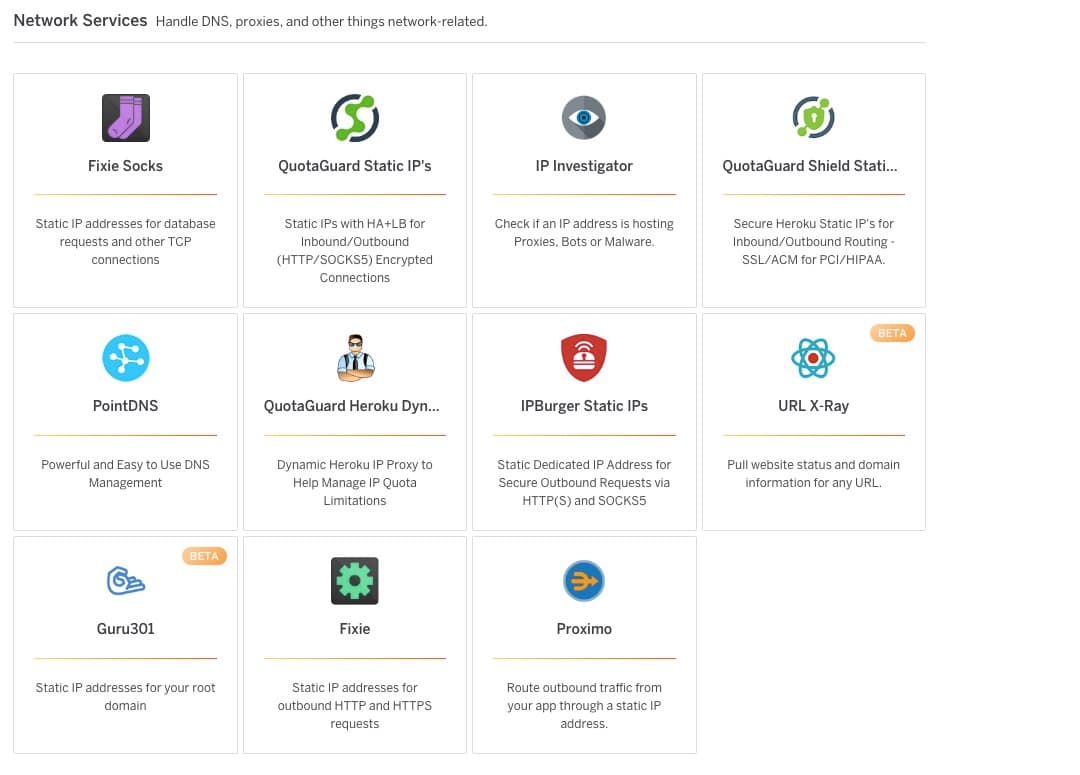1080x775 pixels.
Task: Click the BETA badge on URL X-Ray
Action: [x=892, y=333]
